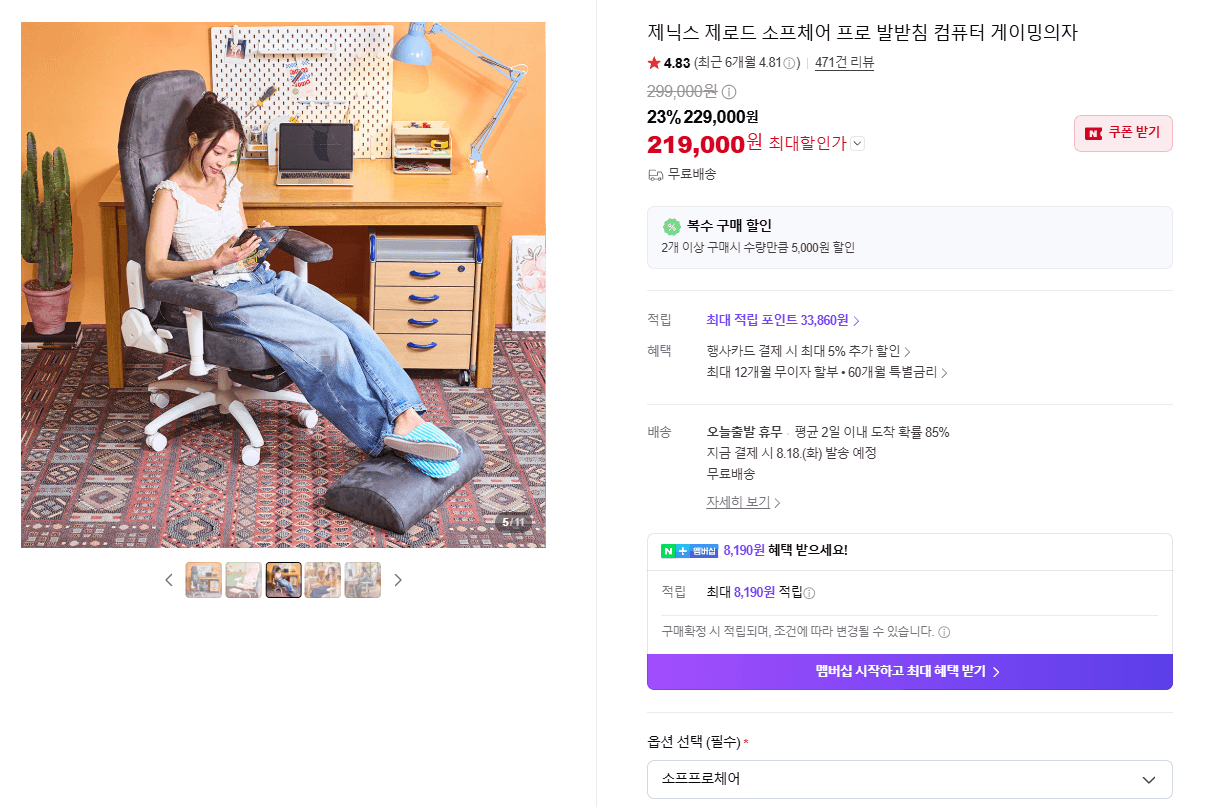Click the red star rating icon
This screenshot has height=807, width=1207.
654,63
